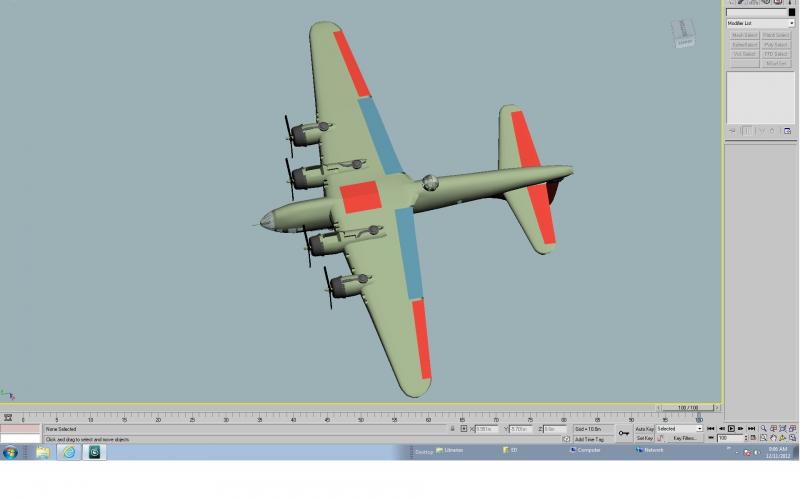800x500 pixels.
Task: Open the Modifier List dropdown
Action: (x=760, y=23)
